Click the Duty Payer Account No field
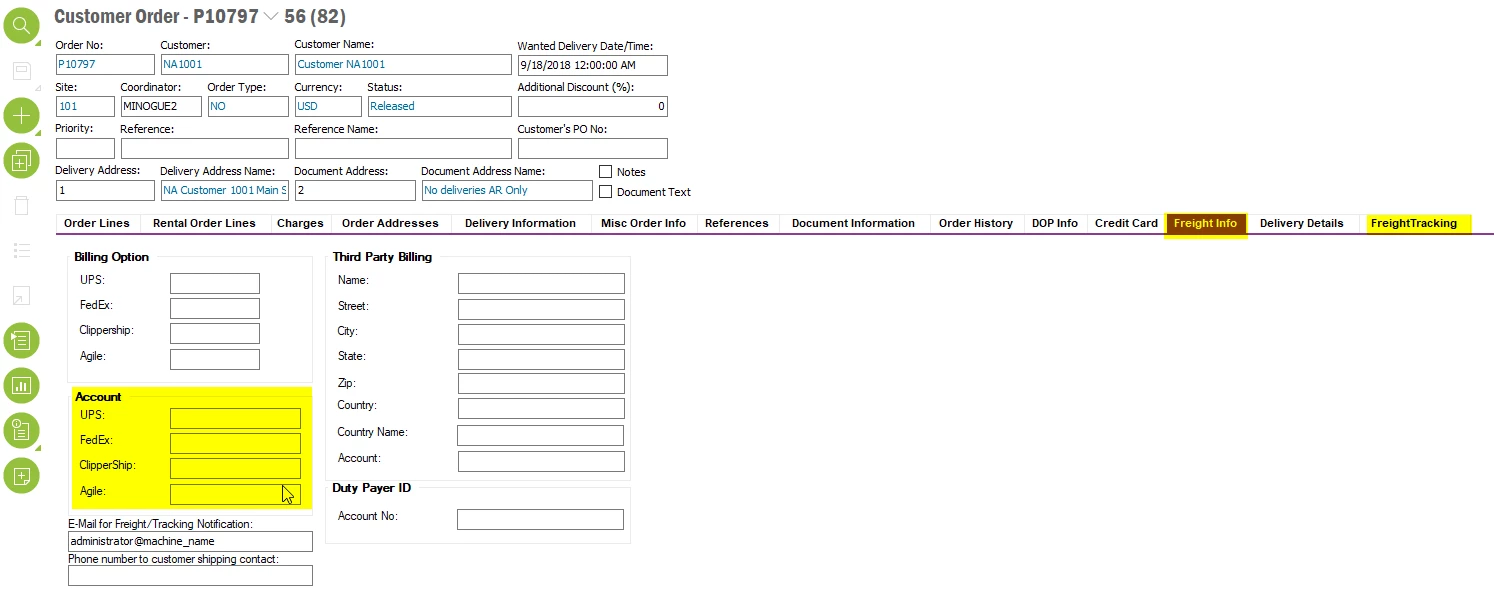The height and width of the screenshot is (606, 1494). 540,519
